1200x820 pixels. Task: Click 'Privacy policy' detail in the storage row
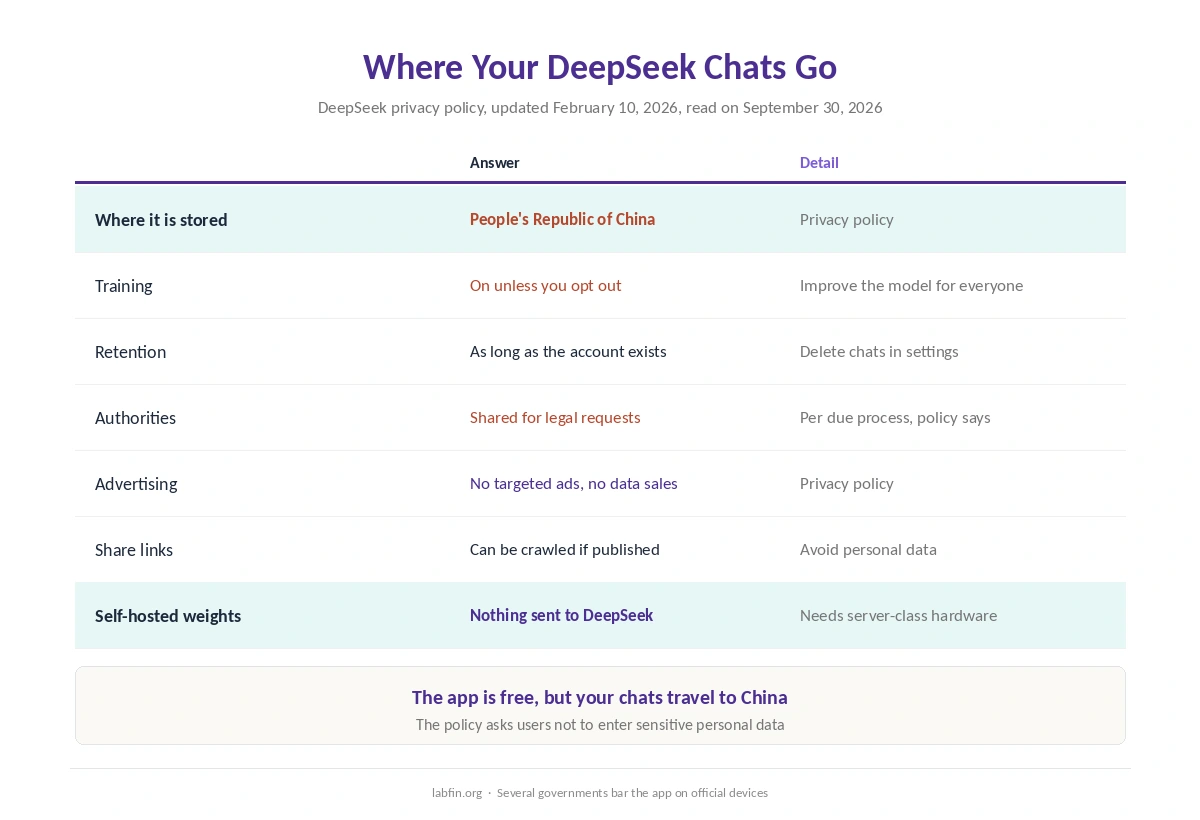click(847, 219)
